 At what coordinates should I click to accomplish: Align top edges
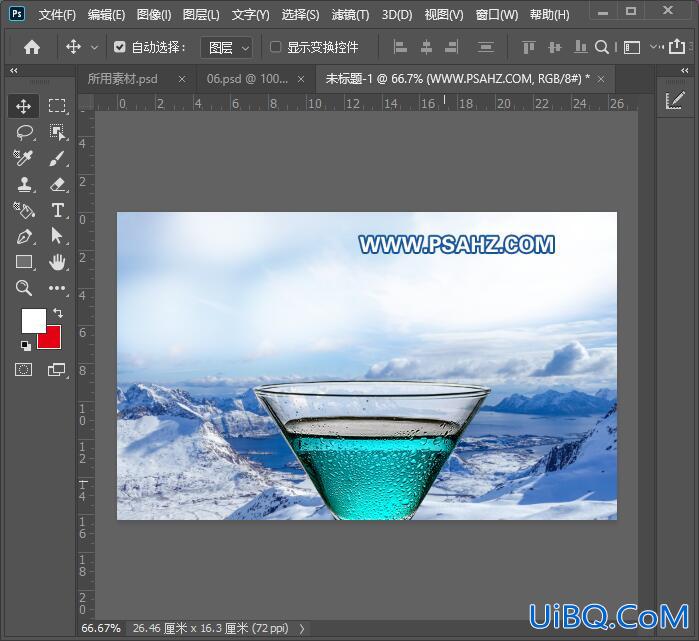[x=528, y=47]
